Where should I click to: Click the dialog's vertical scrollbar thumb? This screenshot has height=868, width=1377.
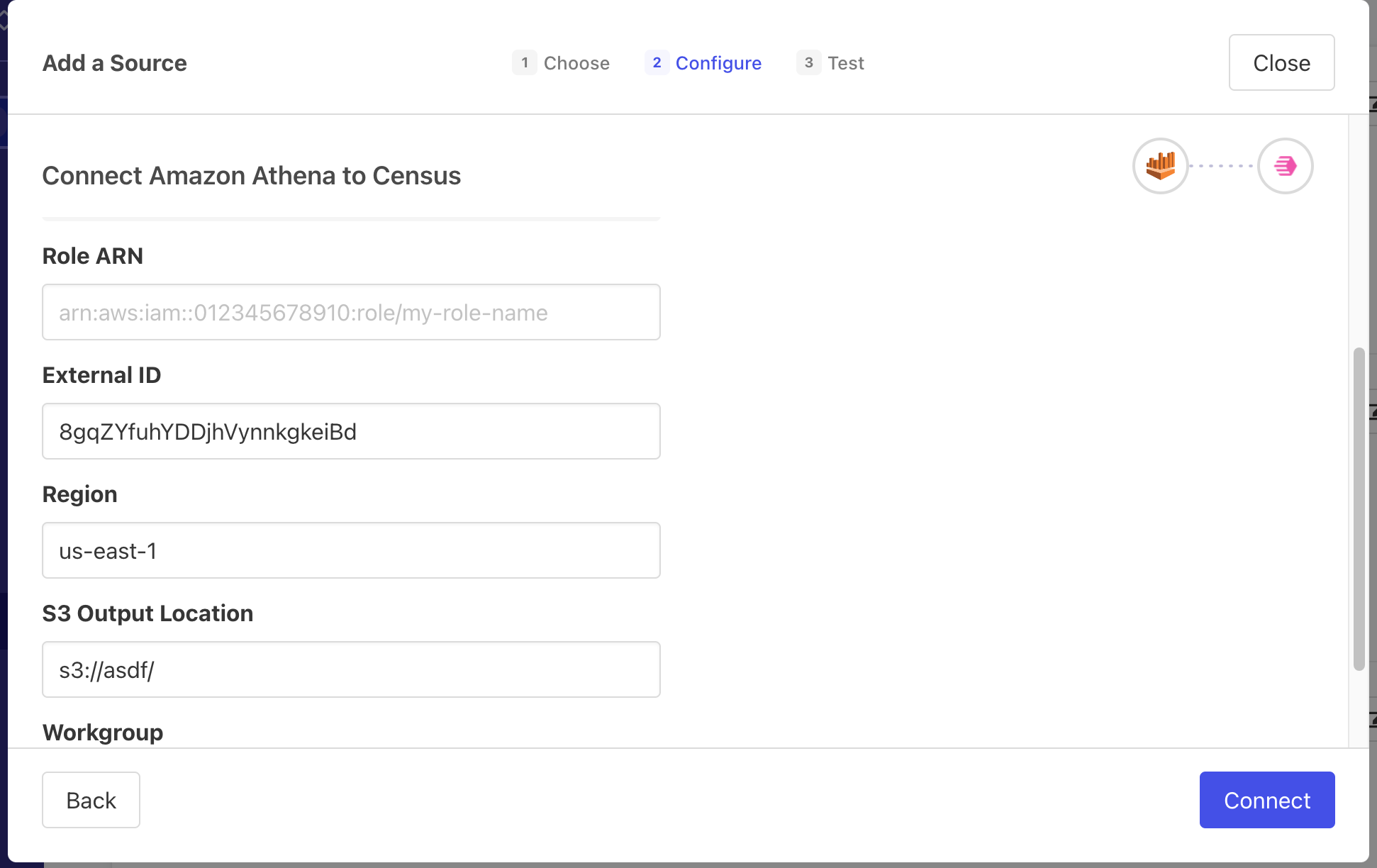click(x=1359, y=508)
